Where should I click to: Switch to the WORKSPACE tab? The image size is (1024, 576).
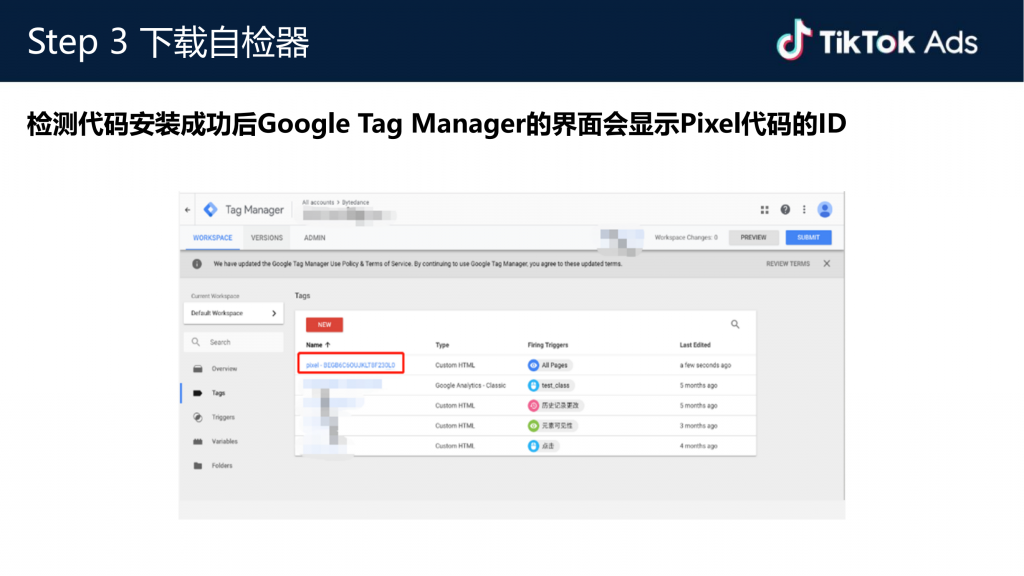click(212, 238)
